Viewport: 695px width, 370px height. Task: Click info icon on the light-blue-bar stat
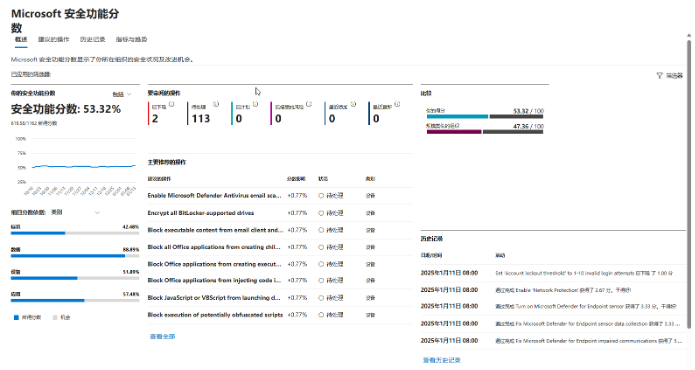pos(353,104)
